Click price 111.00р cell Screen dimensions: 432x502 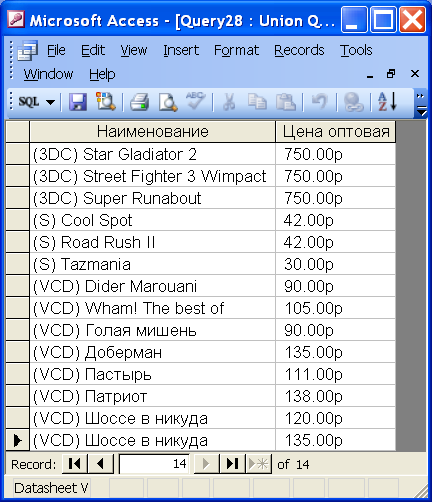336,374
